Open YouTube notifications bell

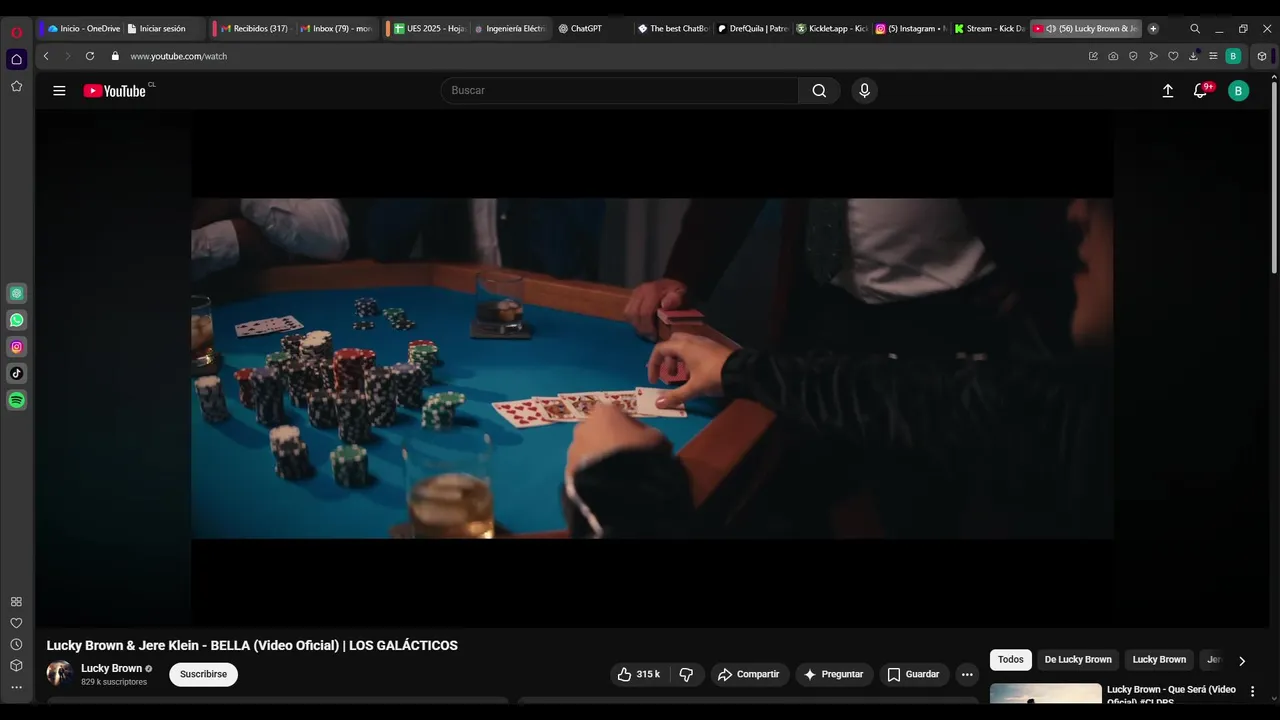(1201, 91)
